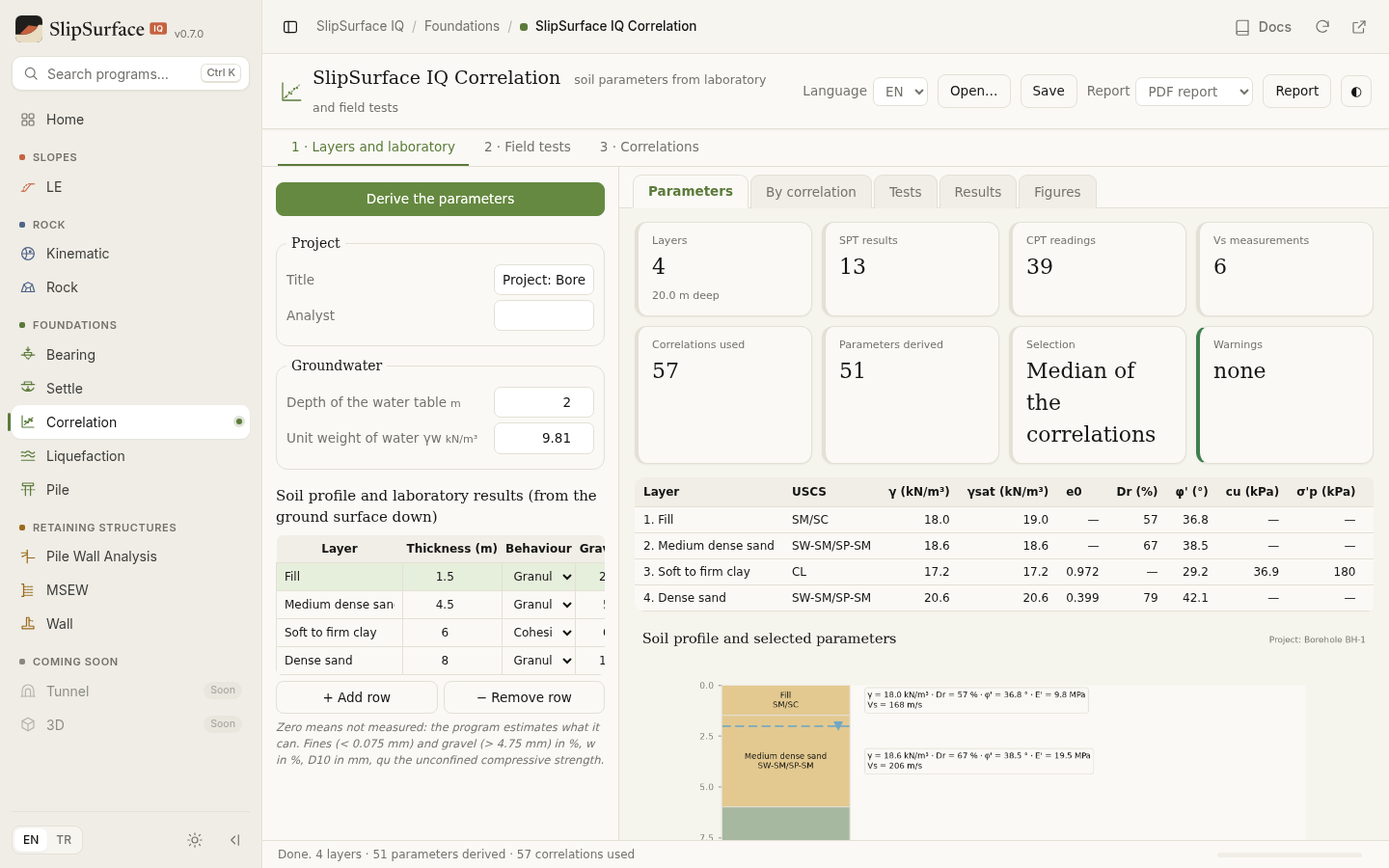Viewport: 1389px width, 868px height.
Task: Click Derive the parameters button
Action: [440, 199]
